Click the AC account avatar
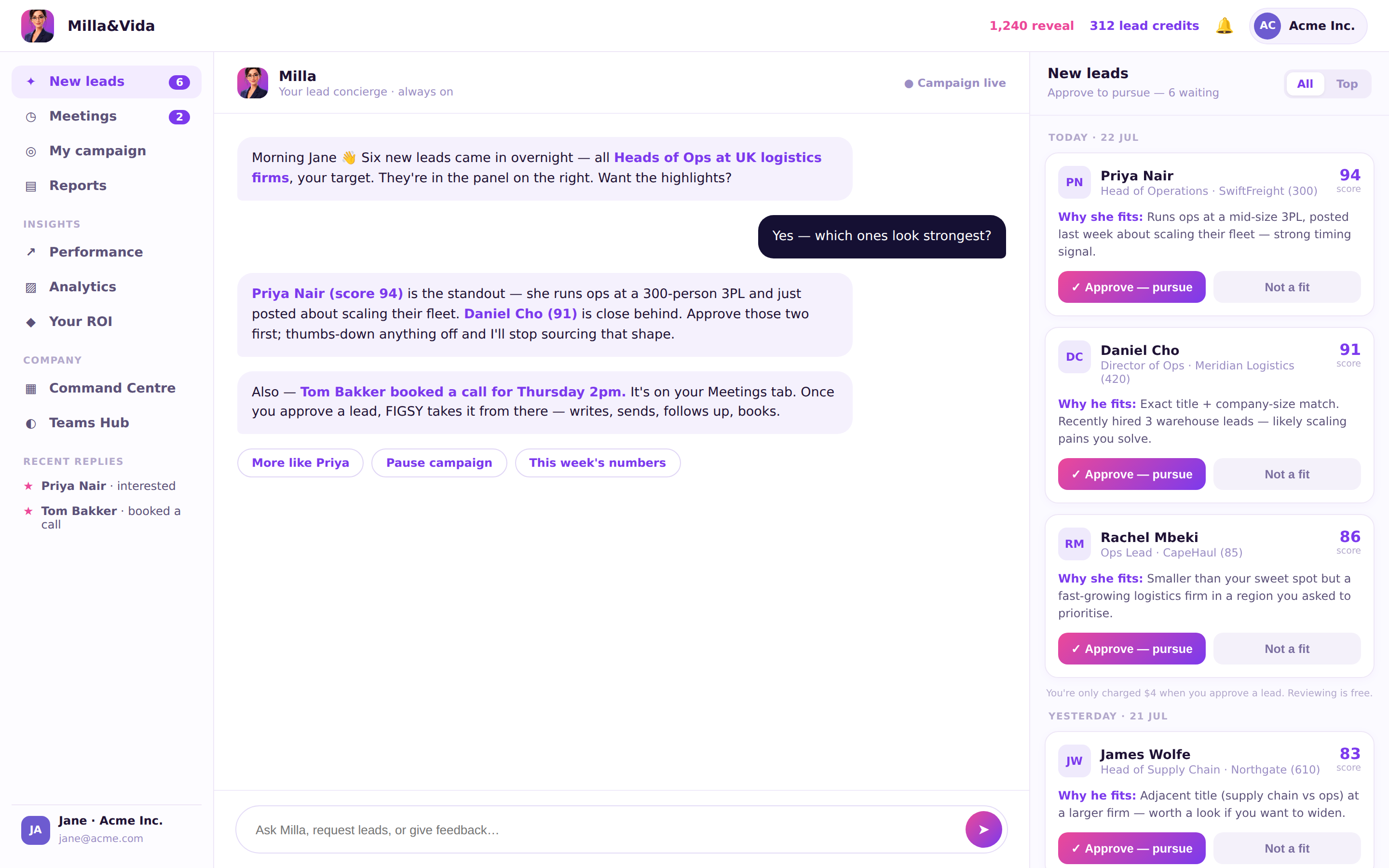This screenshot has height=868, width=1389. coord(1267,26)
